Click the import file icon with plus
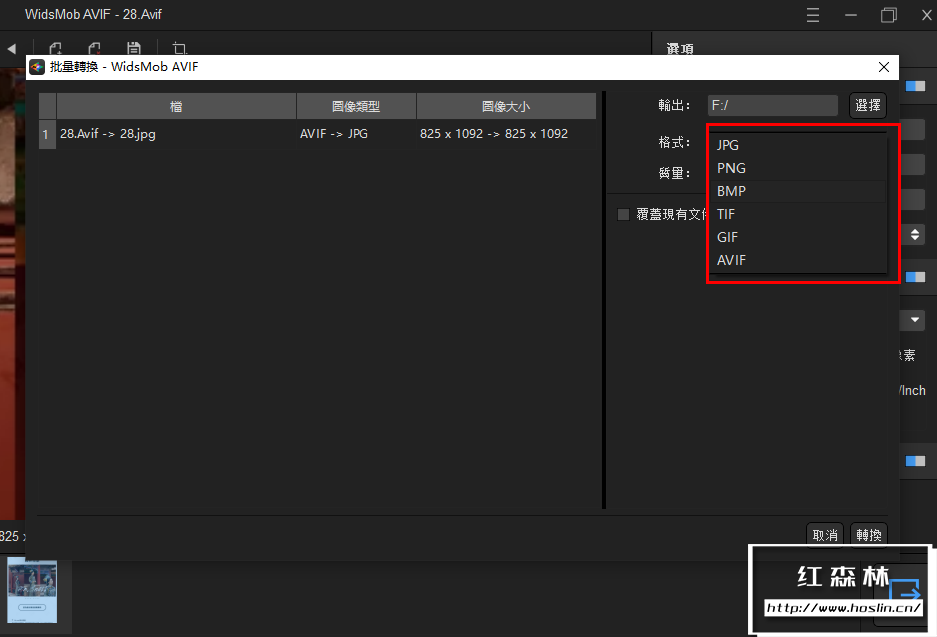The image size is (937, 637). 56,48
